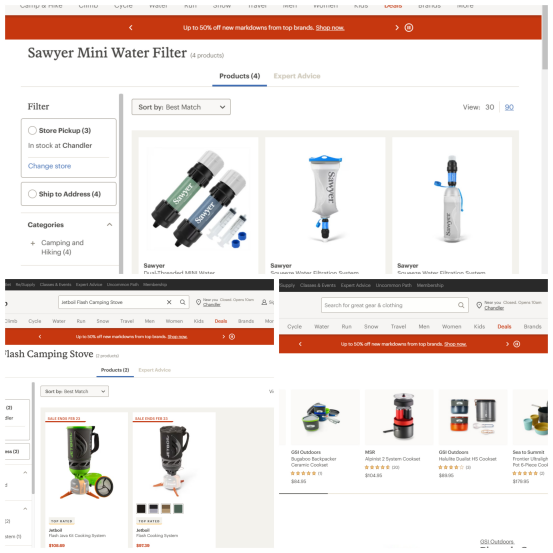Select the Store Pickup (3) radio option
This screenshot has height=553, width=553.
[32, 130]
